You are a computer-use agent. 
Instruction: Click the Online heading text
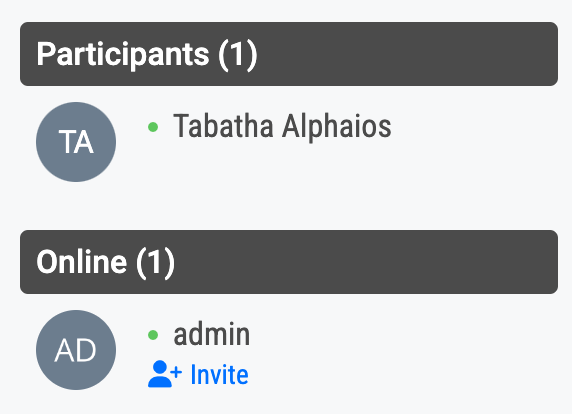coord(82,262)
